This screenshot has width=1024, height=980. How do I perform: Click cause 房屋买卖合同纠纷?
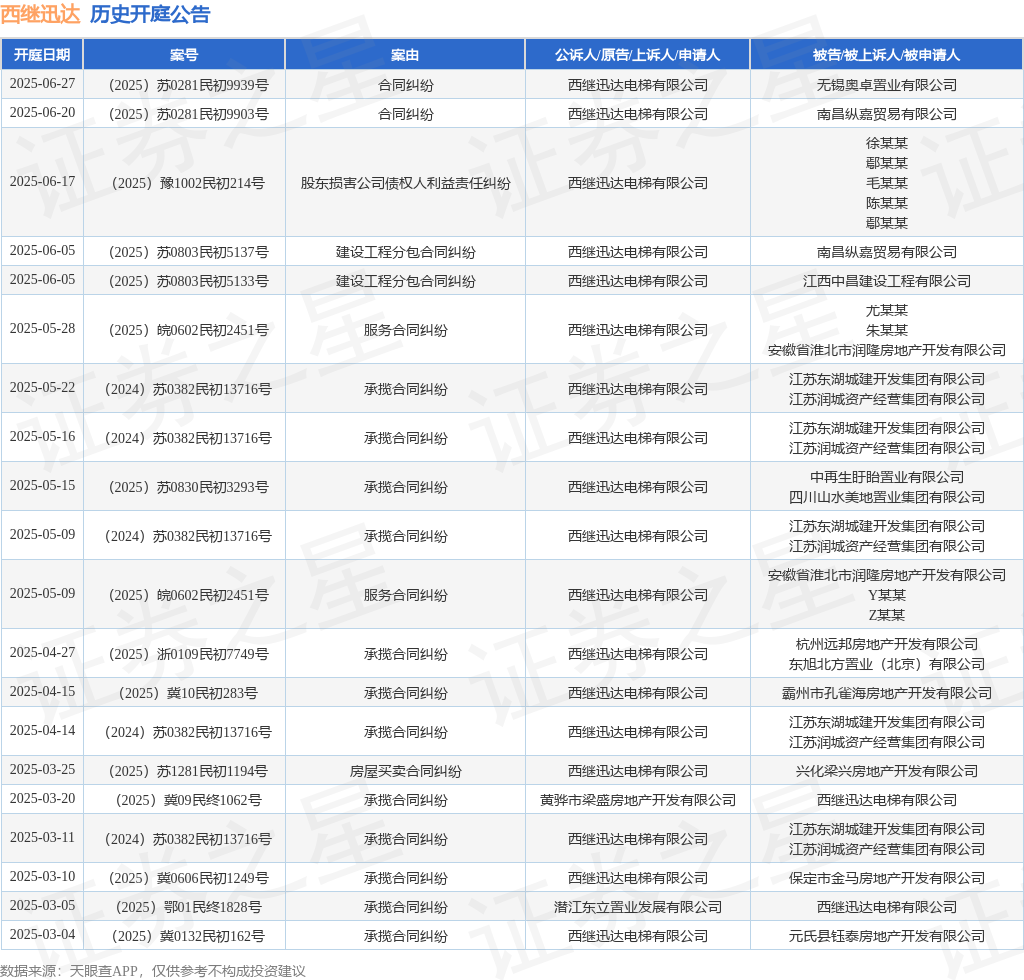pos(406,771)
